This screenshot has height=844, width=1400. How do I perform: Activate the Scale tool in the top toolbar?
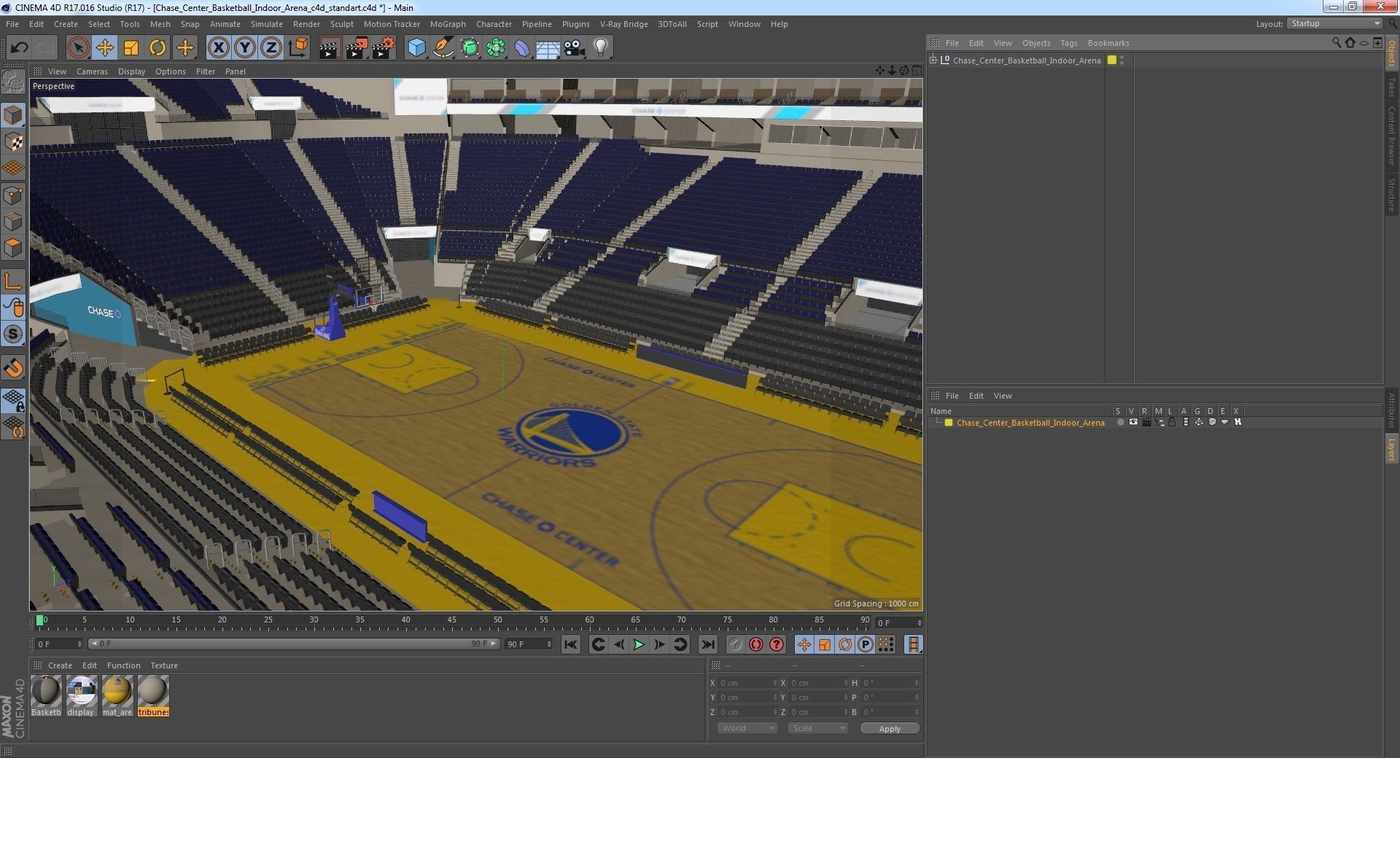coord(131,48)
